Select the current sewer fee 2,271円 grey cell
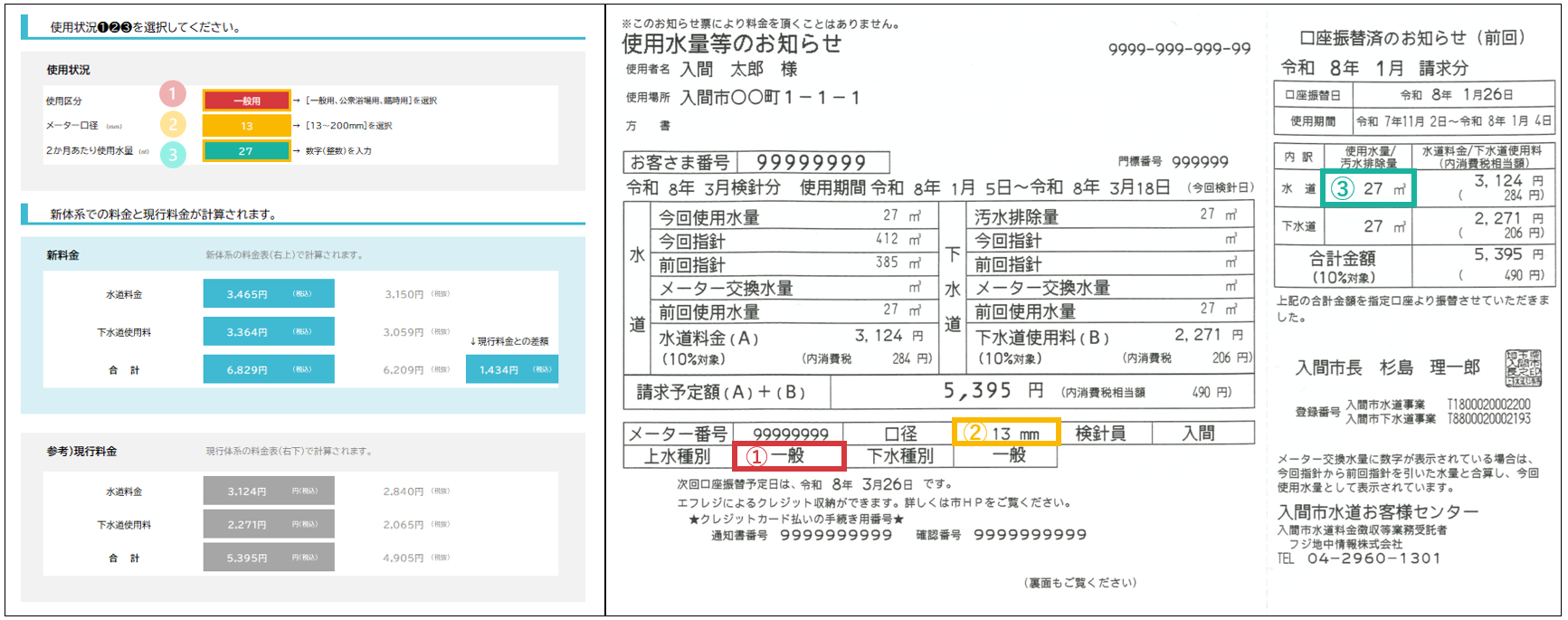Viewport: 1568px width, 620px height. (269, 524)
